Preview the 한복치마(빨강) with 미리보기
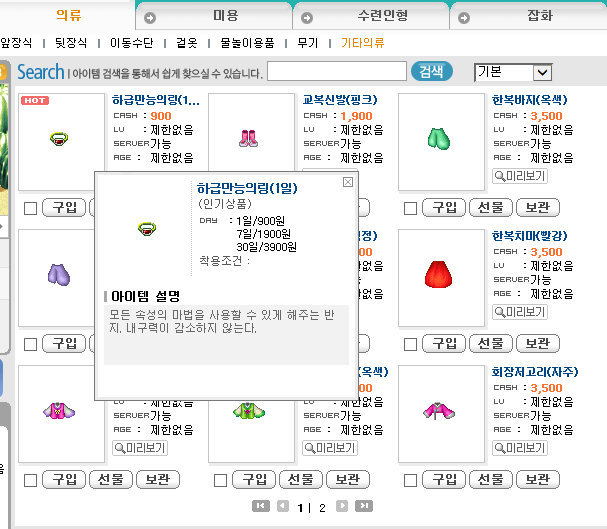Image resolution: width=607 pixels, height=529 pixels. (520, 312)
